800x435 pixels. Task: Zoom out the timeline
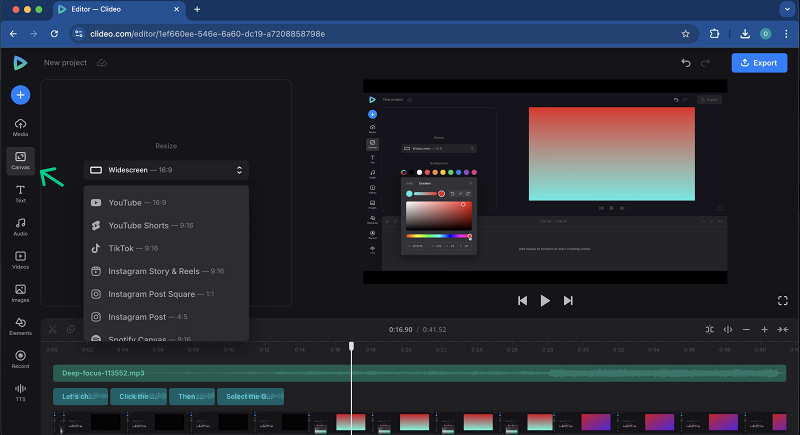(746, 329)
